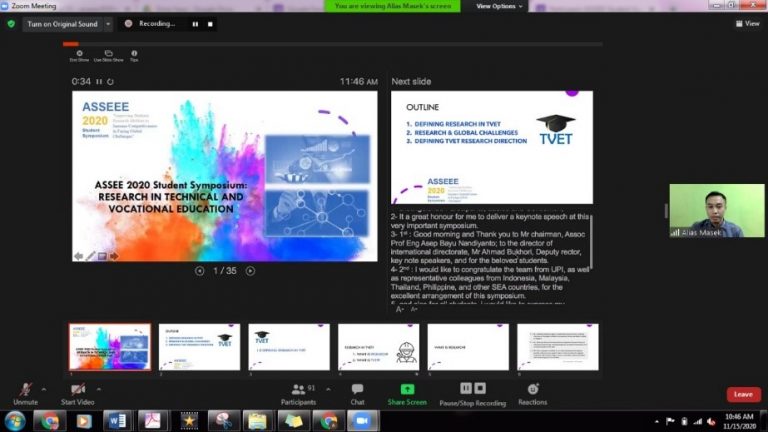Open the sticky notes taskbar icon

pyautogui.click(x=293, y=421)
